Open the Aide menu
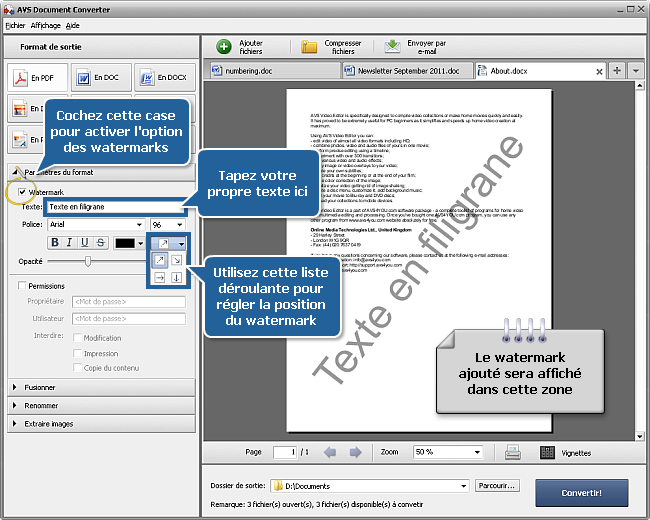Viewport: 650px width, 520px height. 73,25
